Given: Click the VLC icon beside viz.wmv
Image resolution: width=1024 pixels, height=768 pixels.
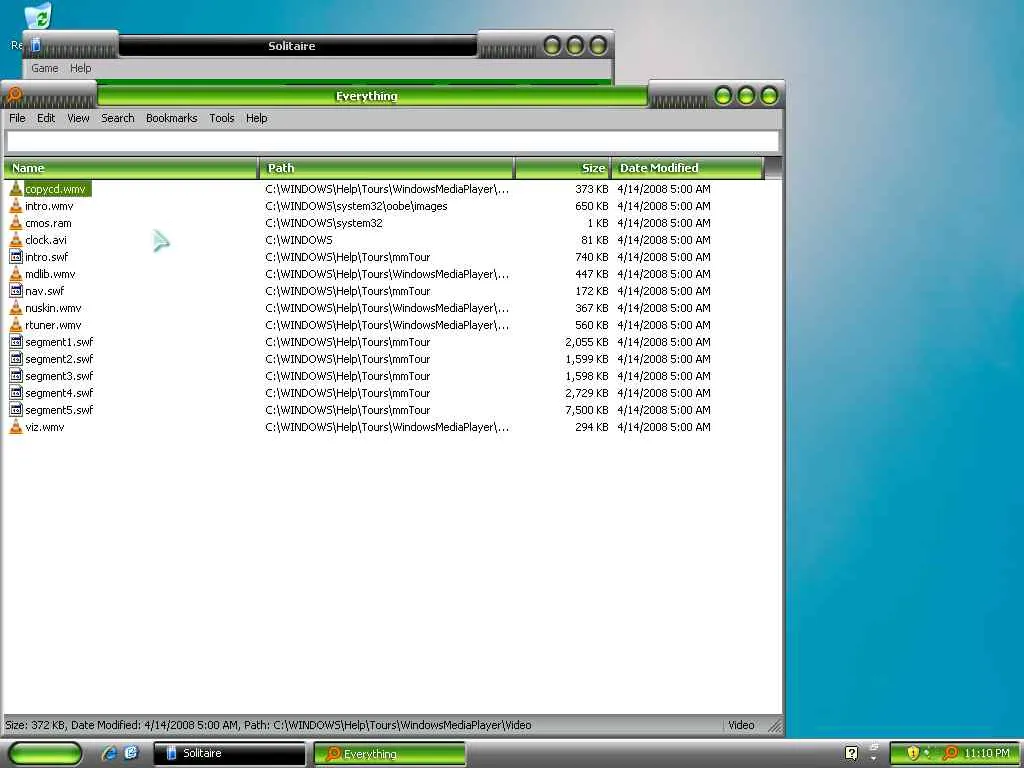Looking at the screenshot, I should point(16,426).
